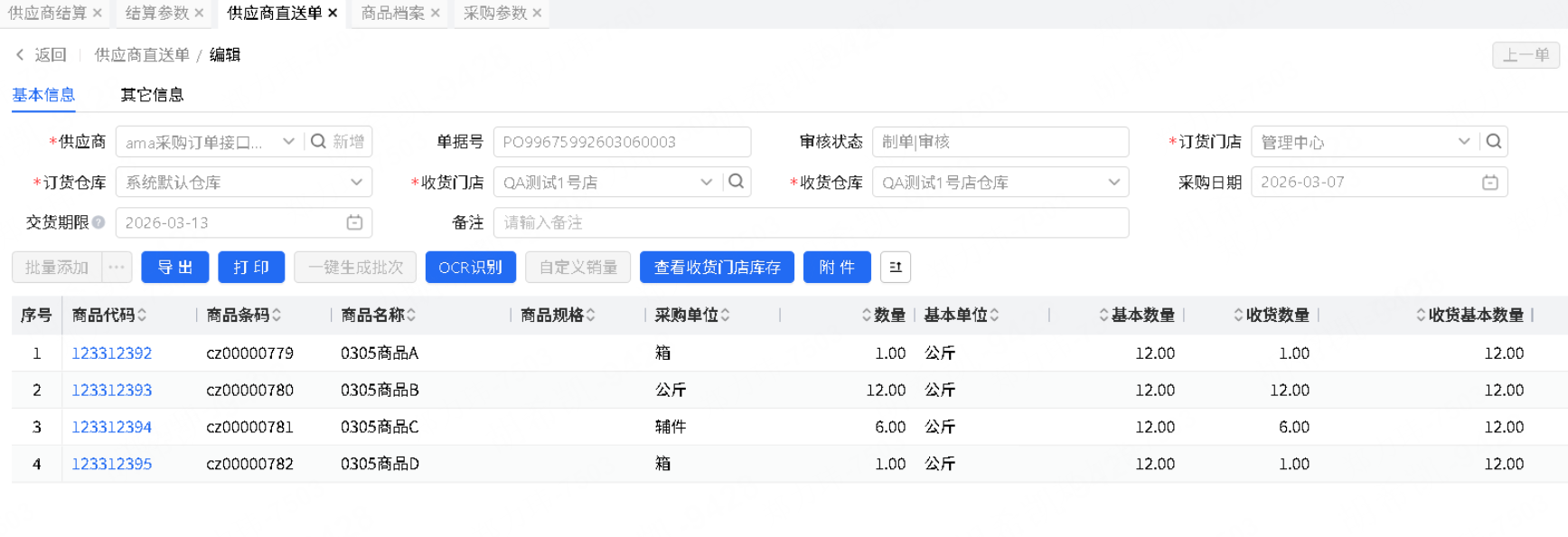1568x537 pixels.
Task: Click 新增 beside the supplier field
Action: (x=348, y=141)
